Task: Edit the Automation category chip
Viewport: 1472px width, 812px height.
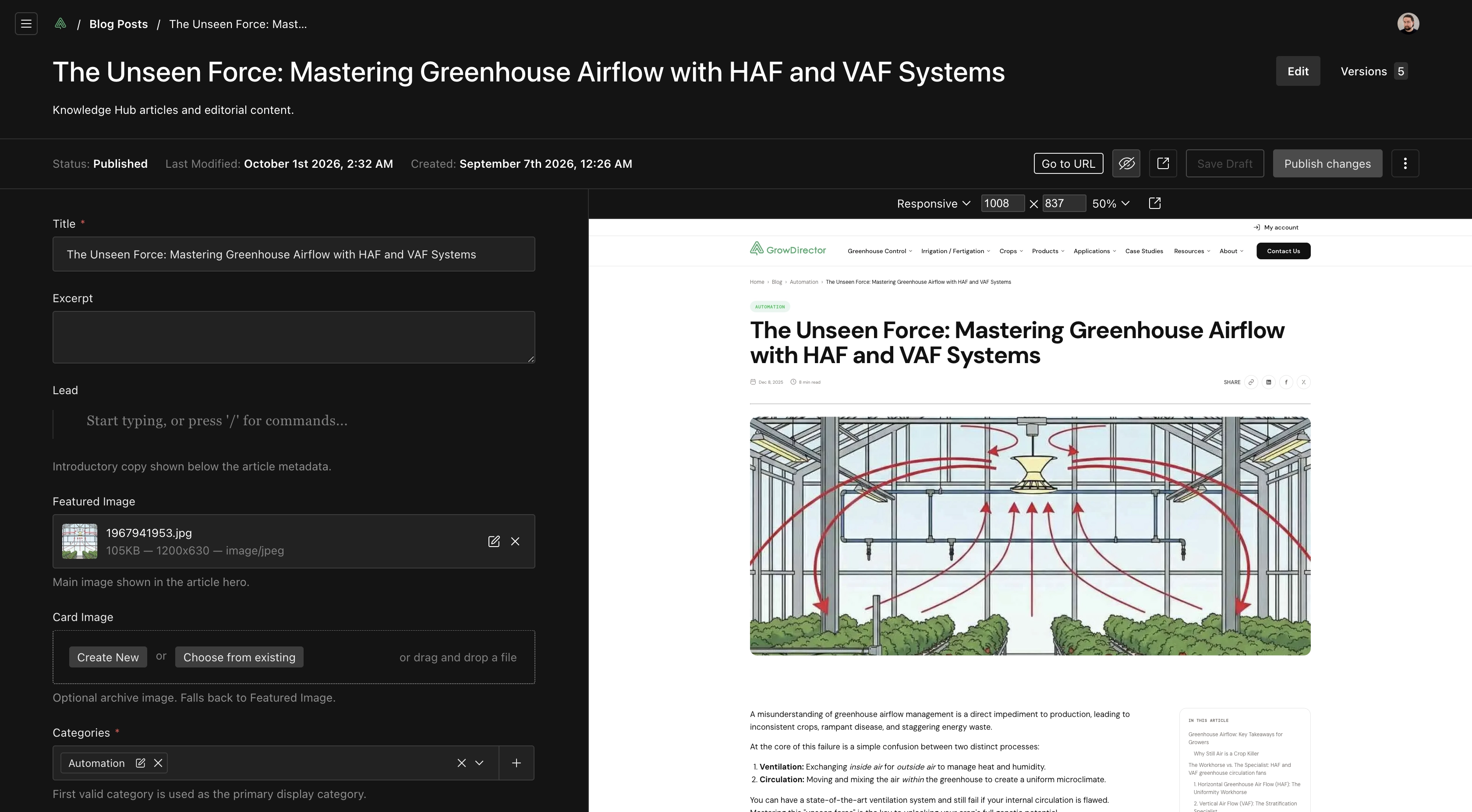Action: click(x=141, y=763)
